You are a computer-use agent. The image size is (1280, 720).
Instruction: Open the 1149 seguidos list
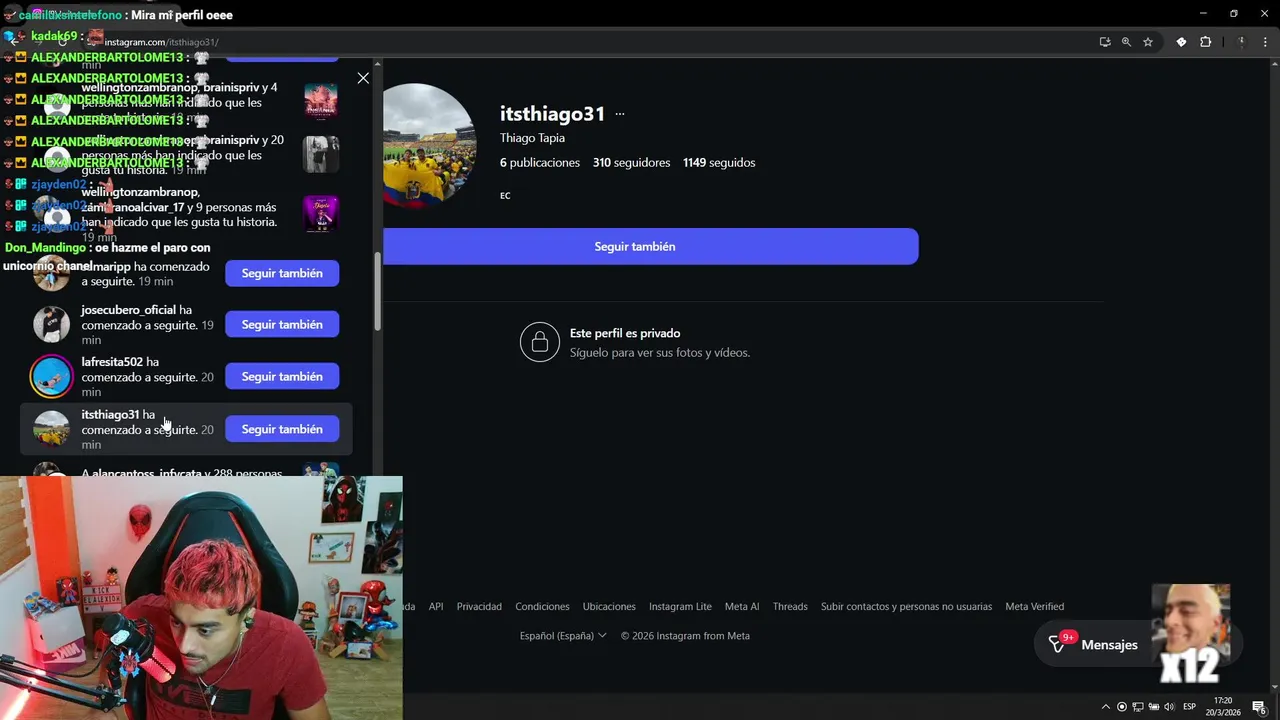pyautogui.click(x=719, y=163)
